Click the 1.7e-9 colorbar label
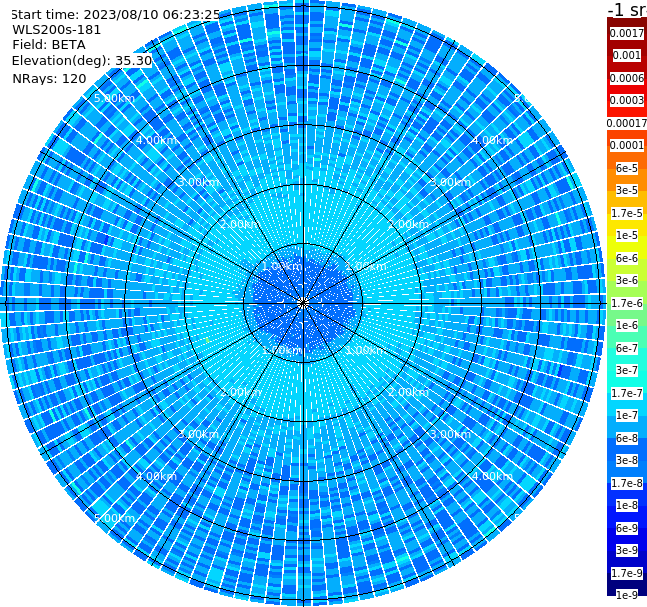Screen dimensions: 647x607 (627, 573)
